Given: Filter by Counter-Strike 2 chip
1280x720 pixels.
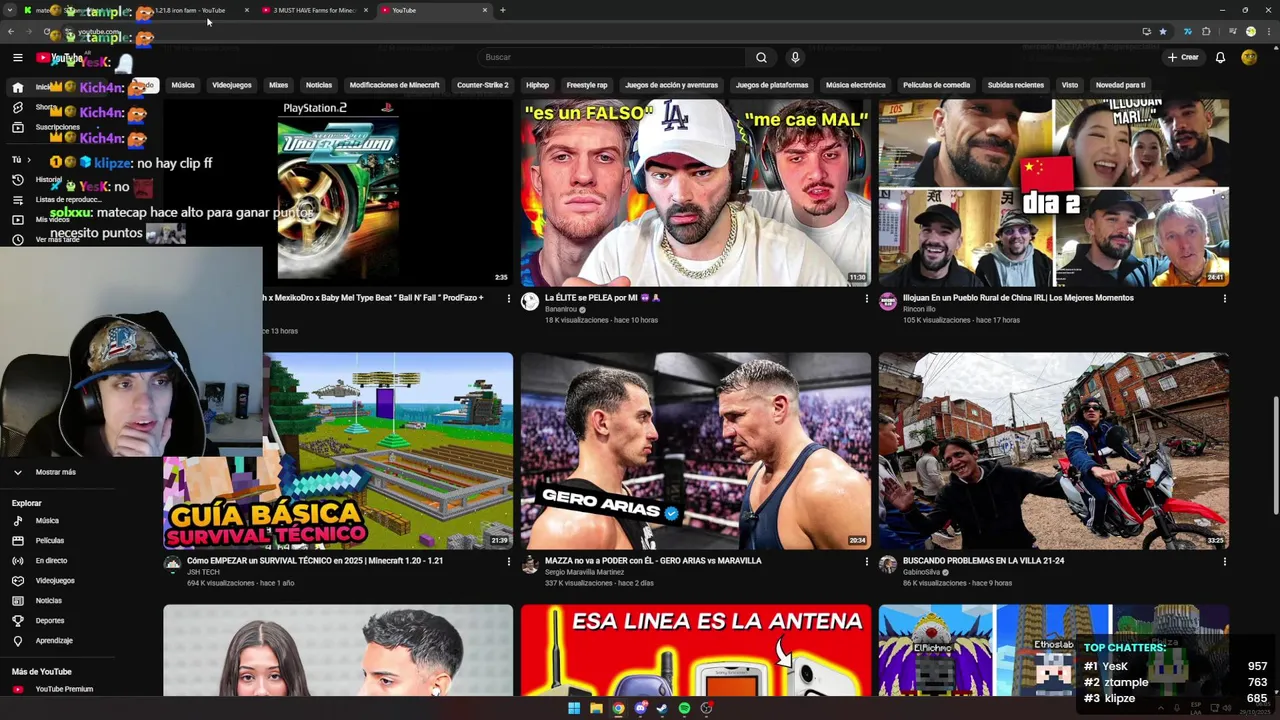Looking at the screenshot, I should [x=483, y=85].
